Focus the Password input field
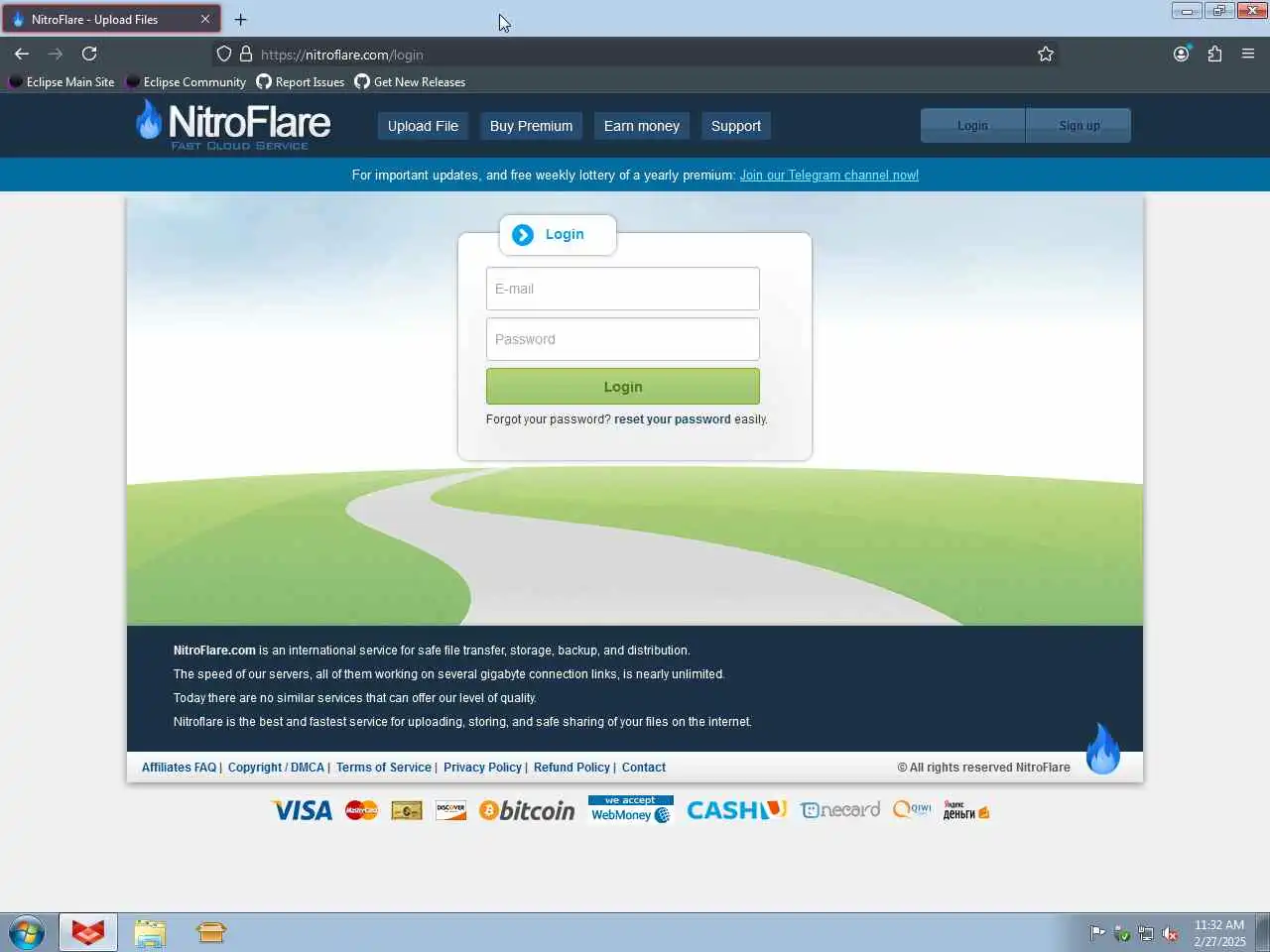Screen dimensions: 1270x952 pyautogui.click(x=623, y=339)
